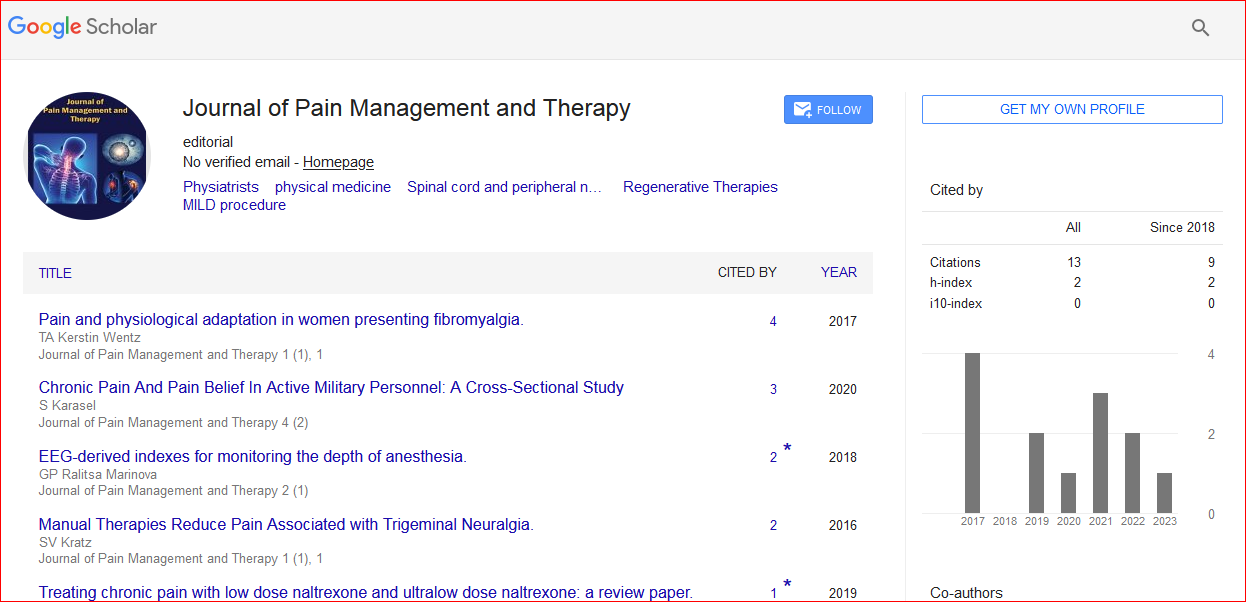Click the 2017 bar in citations chart

[x=972, y=433]
